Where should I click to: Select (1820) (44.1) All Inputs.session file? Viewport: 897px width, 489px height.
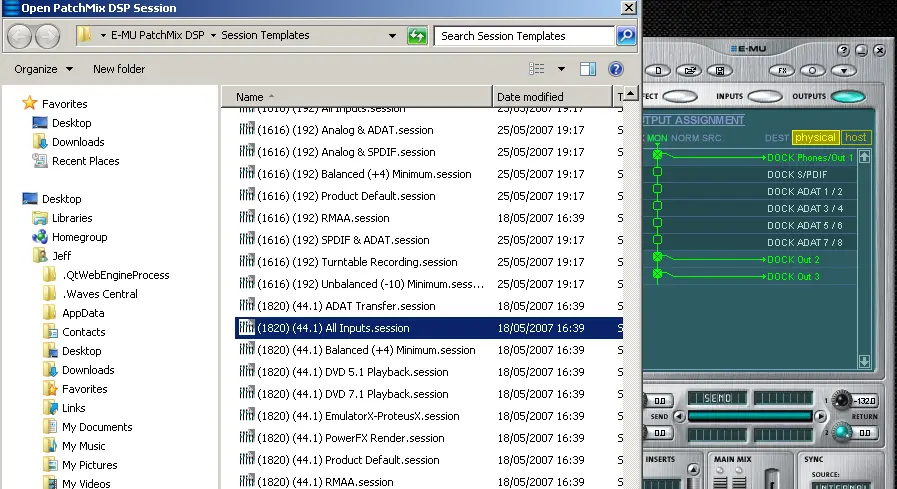428,328
